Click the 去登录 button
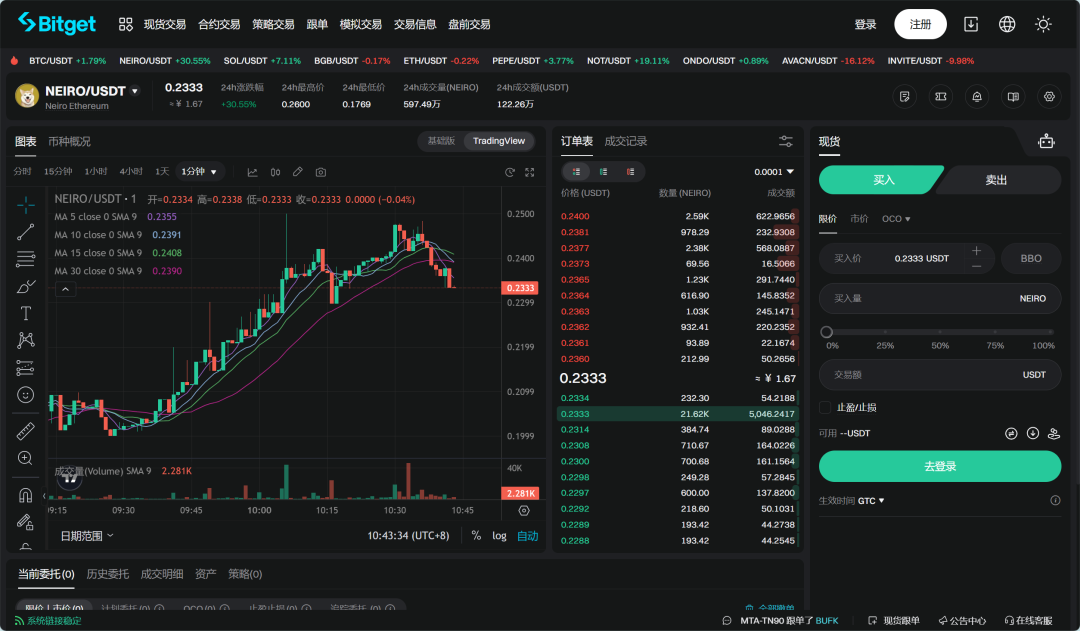The image size is (1080, 631). pyautogui.click(x=939, y=466)
